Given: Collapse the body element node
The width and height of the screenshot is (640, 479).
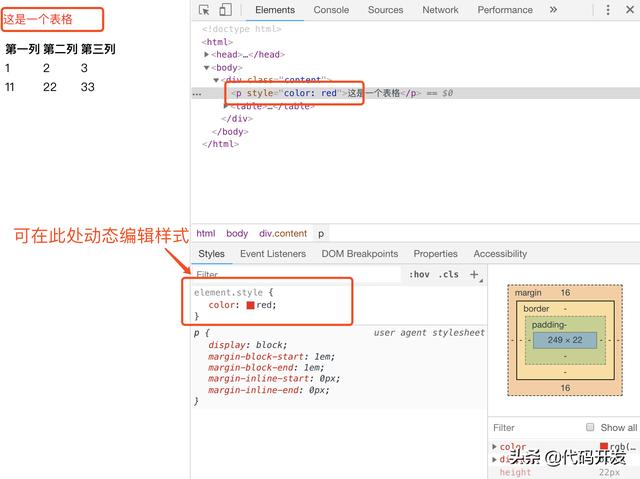Looking at the screenshot, I should click(207, 67).
